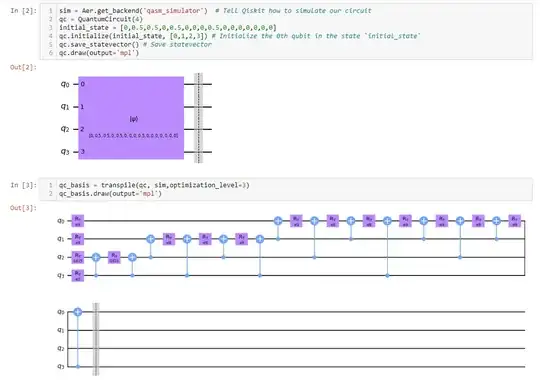
Task: Click the qc.save_statevector() code line
Action: pyautogui.click(x=135, y=44)
